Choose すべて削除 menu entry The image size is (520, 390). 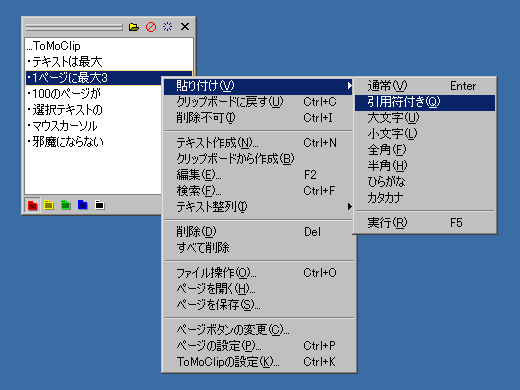[x=259, y=248]
